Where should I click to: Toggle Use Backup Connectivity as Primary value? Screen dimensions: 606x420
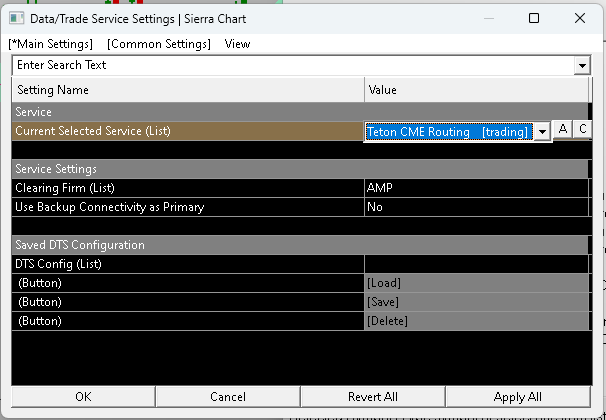[476, 207]
